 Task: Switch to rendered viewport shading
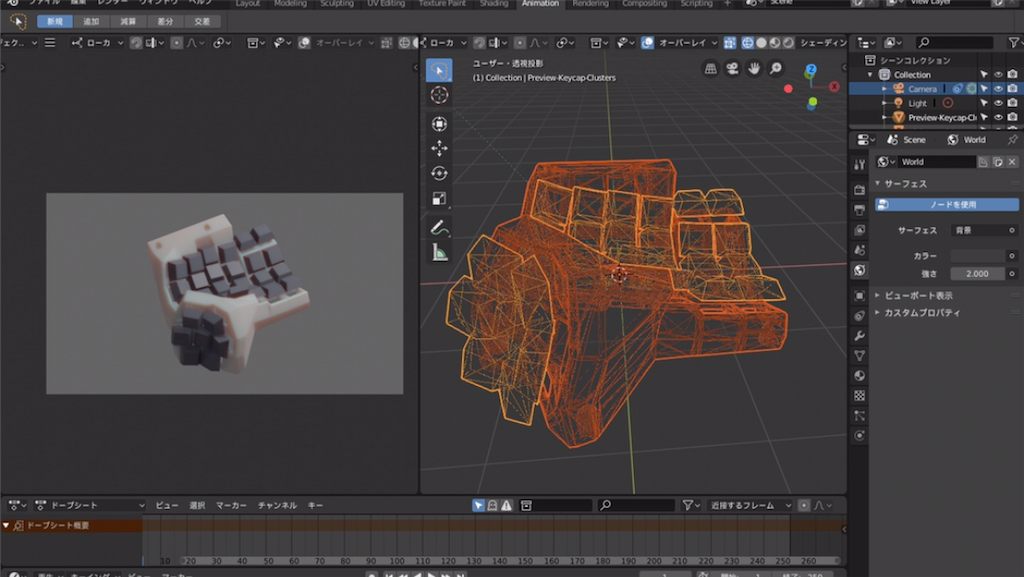point(788,42)
